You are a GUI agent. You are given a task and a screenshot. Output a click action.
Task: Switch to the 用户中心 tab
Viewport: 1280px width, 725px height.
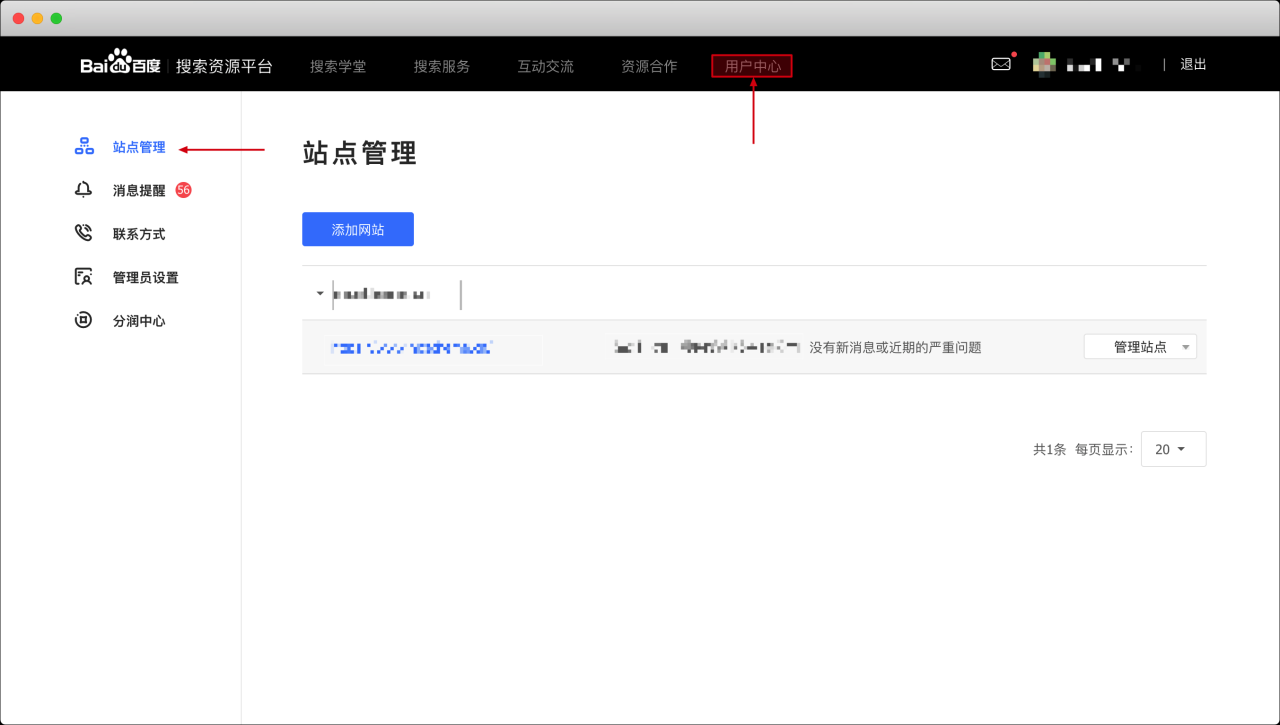751,66
